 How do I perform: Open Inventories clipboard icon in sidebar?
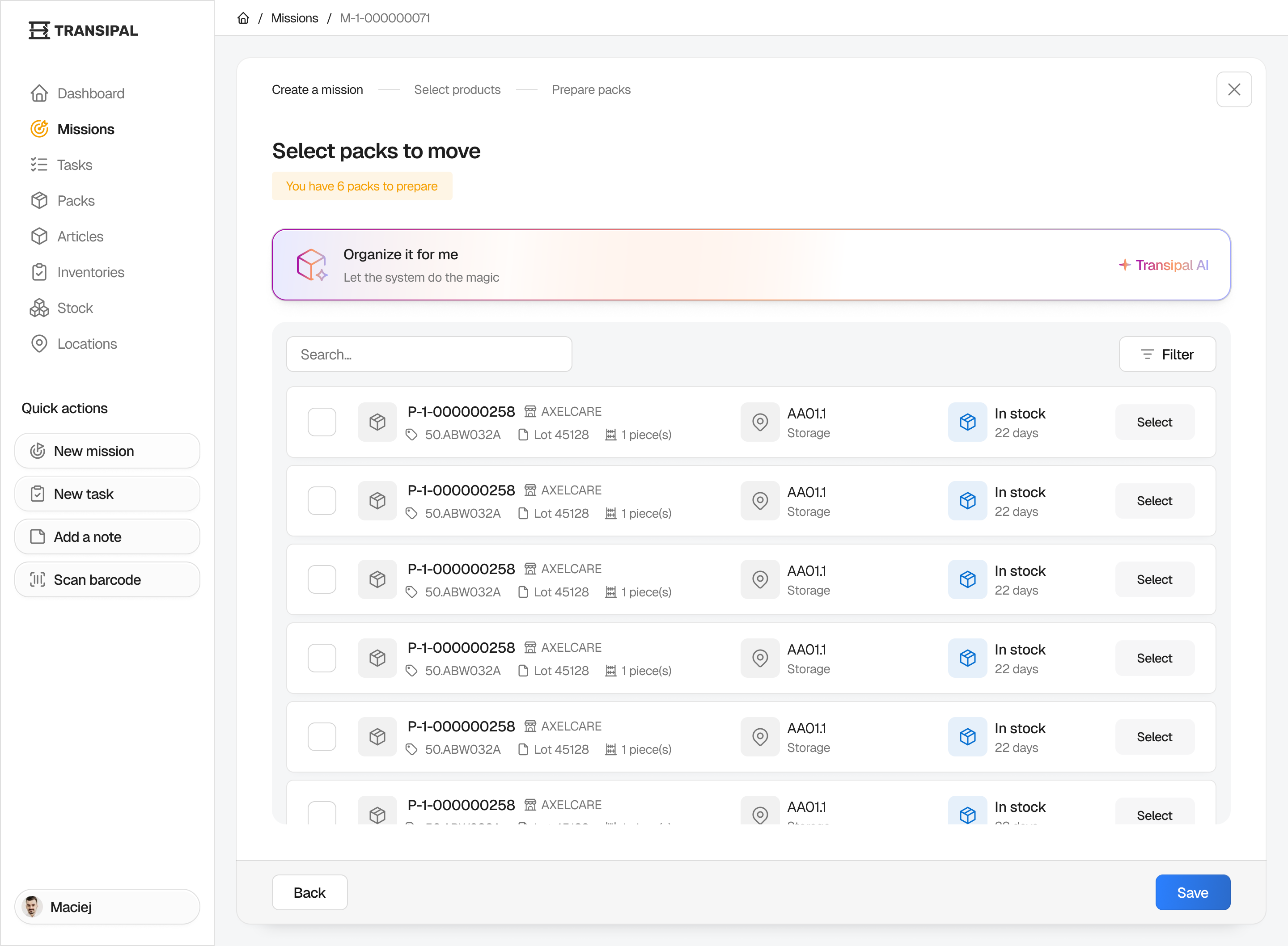pos(39,272)
